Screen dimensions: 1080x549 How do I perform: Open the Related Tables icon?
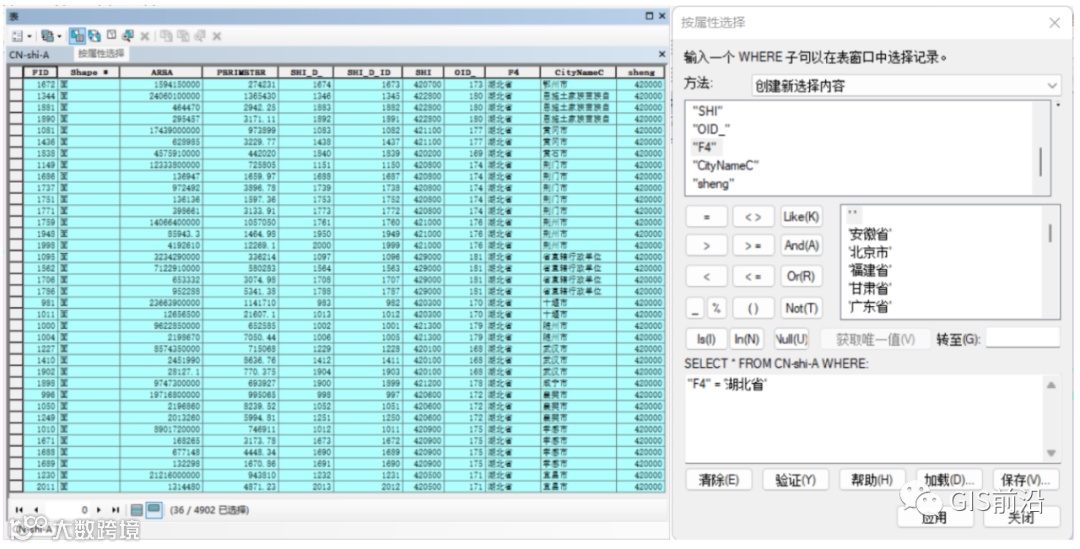pos(47,36)
